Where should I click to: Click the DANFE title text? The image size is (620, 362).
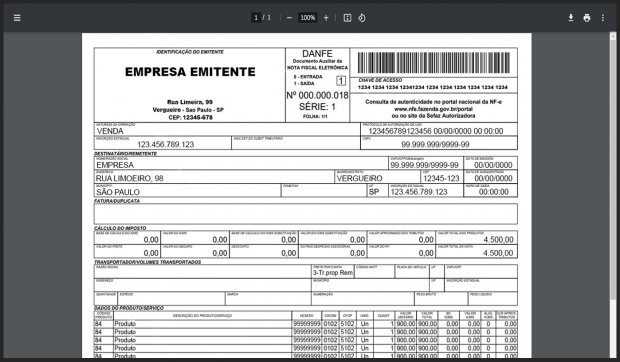point(317,53)
